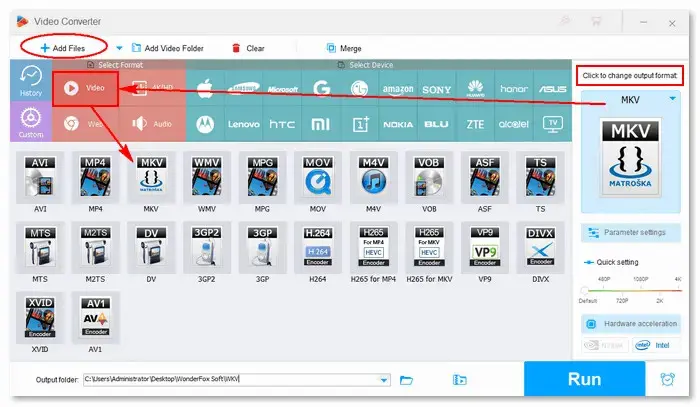Open the Microsoft device presets

tap(282, 88)
